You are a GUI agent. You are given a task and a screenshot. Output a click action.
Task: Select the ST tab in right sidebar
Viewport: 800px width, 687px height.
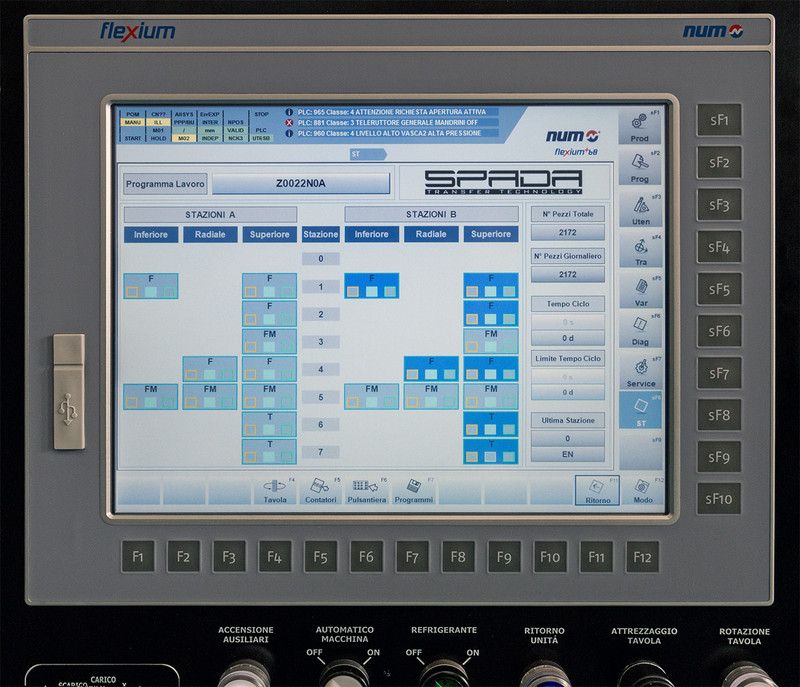[x=640, y=412]
